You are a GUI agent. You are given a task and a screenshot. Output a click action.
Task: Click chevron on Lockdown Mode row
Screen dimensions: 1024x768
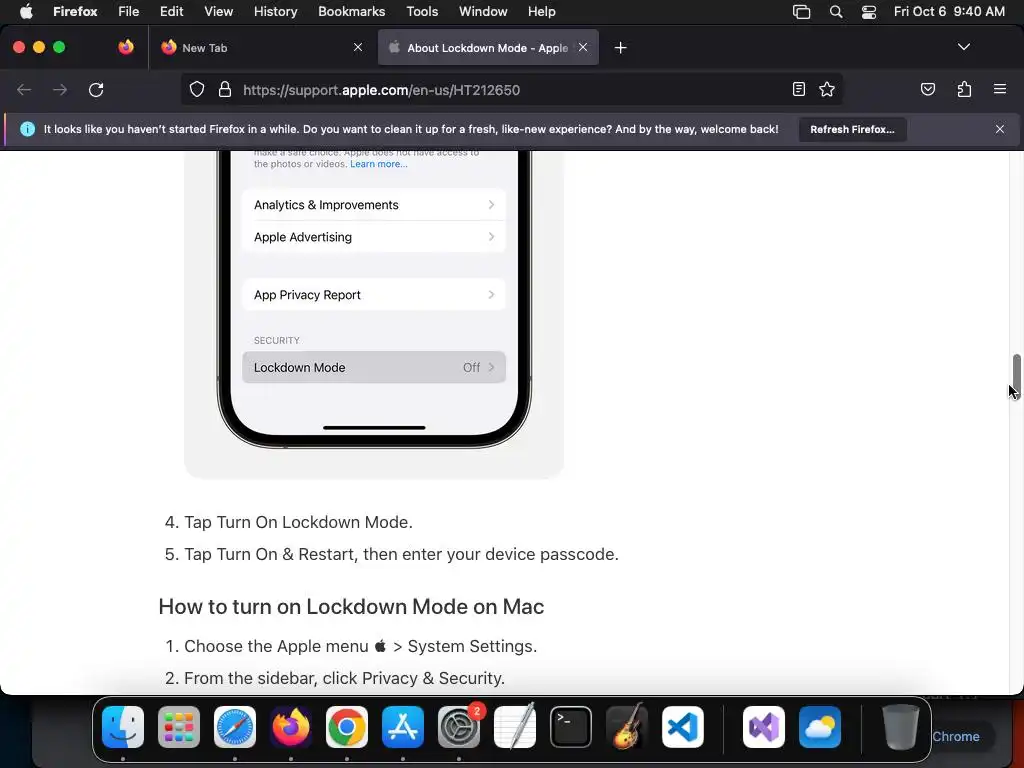491,367
